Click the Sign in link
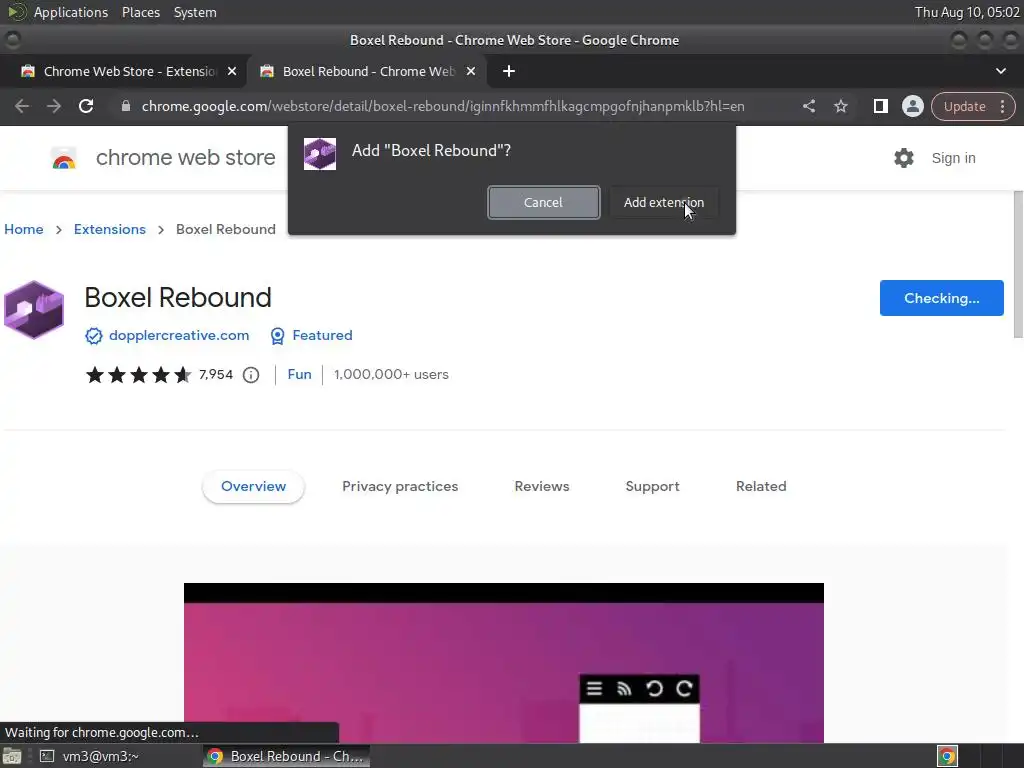The height and width of the screenshot is (768, 1024). coord(953,158)
